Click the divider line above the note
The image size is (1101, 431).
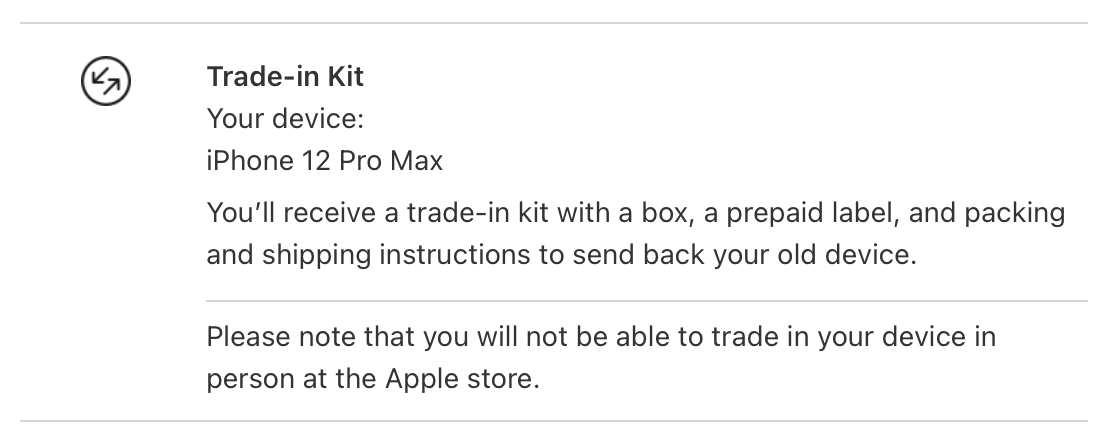tap(647, 301)
